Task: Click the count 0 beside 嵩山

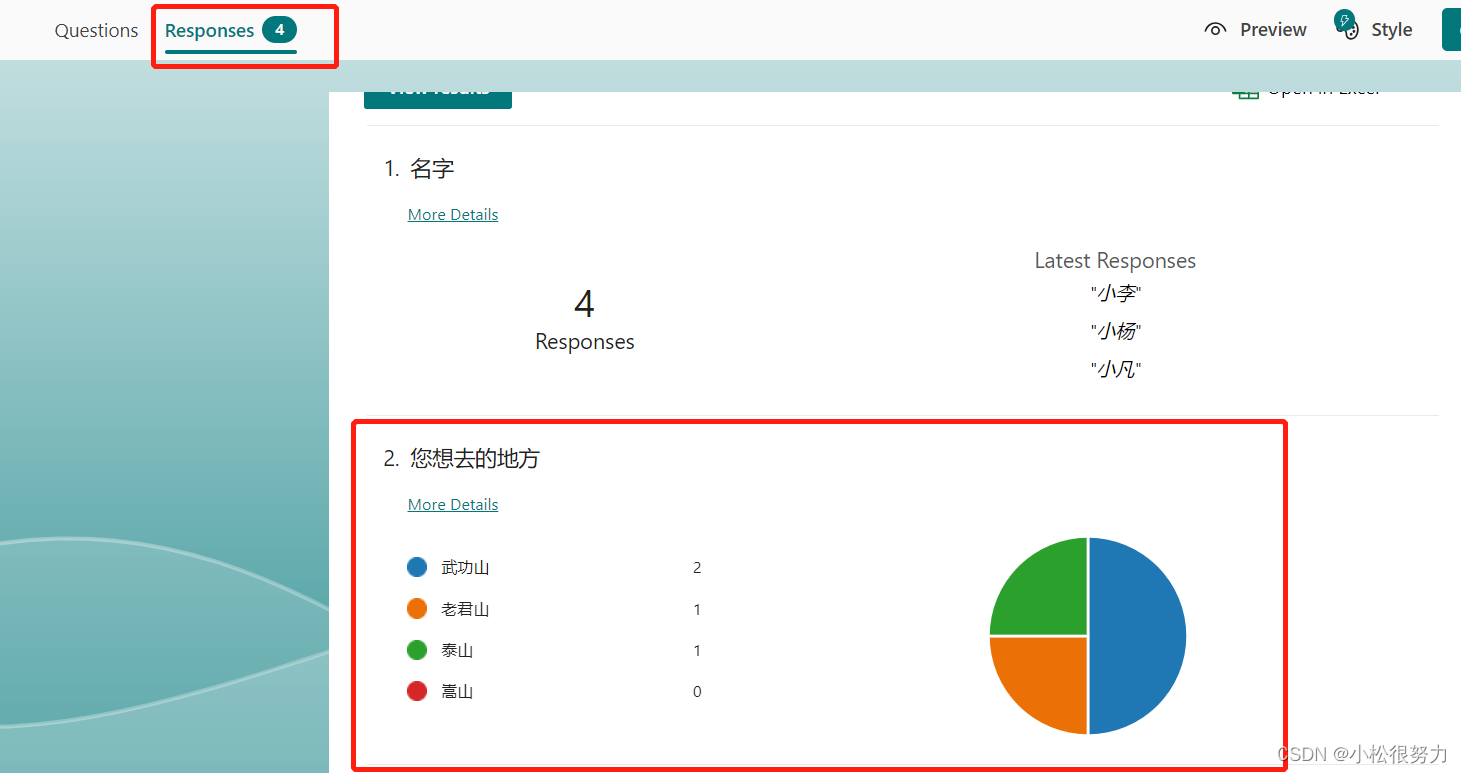Action: [x=697, y=692]
